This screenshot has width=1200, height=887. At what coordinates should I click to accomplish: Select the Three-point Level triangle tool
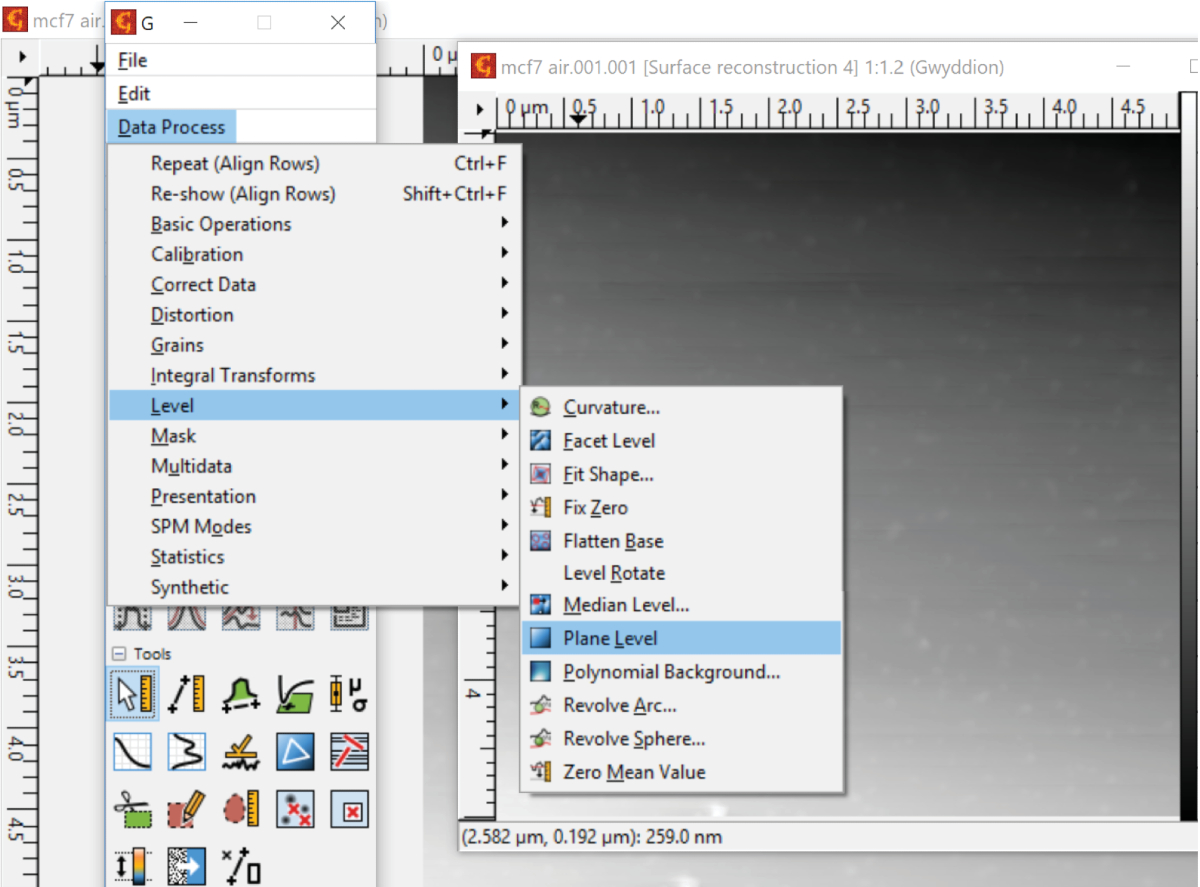(295, 751)
